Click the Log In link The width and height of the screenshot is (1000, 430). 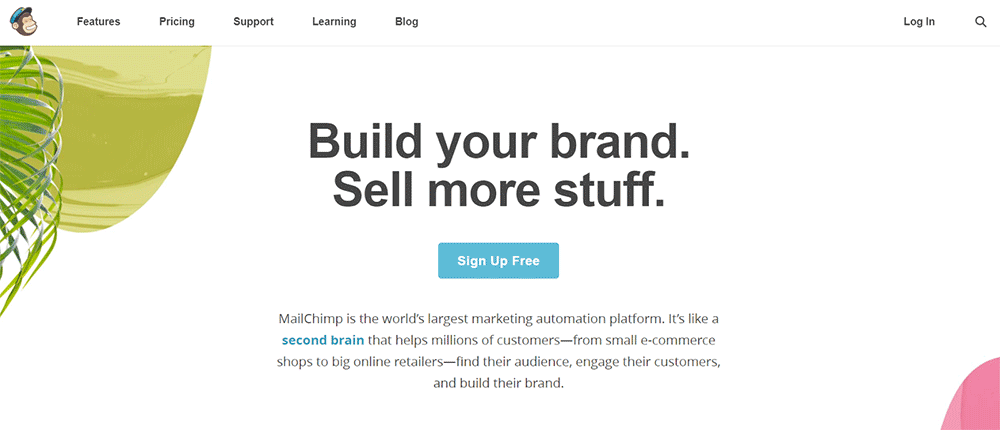pos(918,22)
